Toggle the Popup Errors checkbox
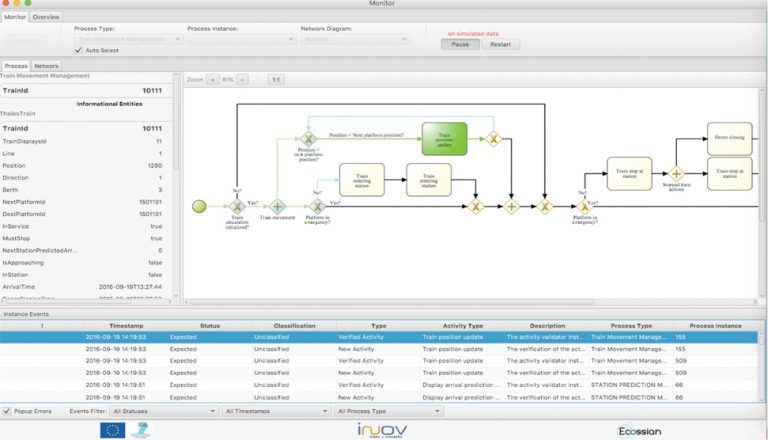The height and width of the screenshot is (440, 768). tap(9, 410)
